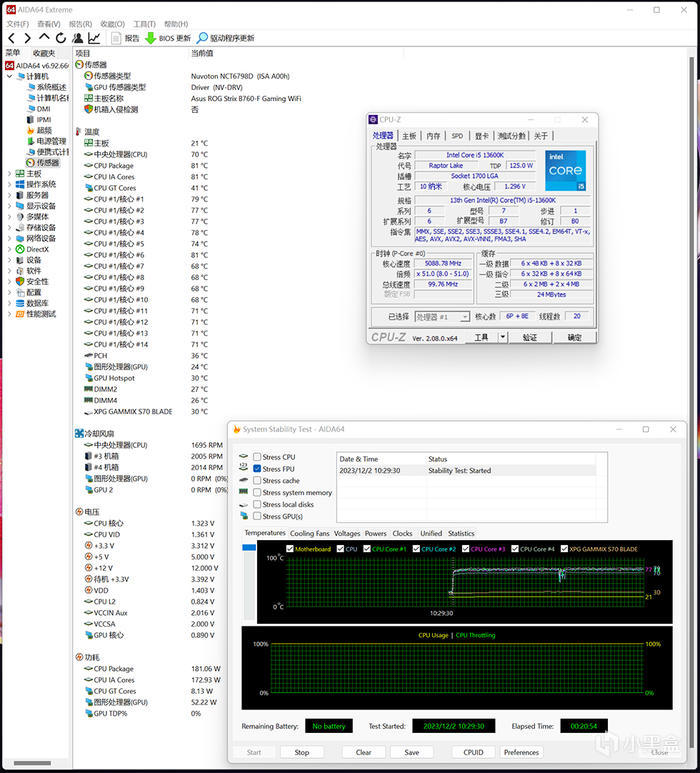Image resolution: width=700 pixels, height=773 pixels.
Task: Collapse the 计算机 tree node
Action: (9, 76)
